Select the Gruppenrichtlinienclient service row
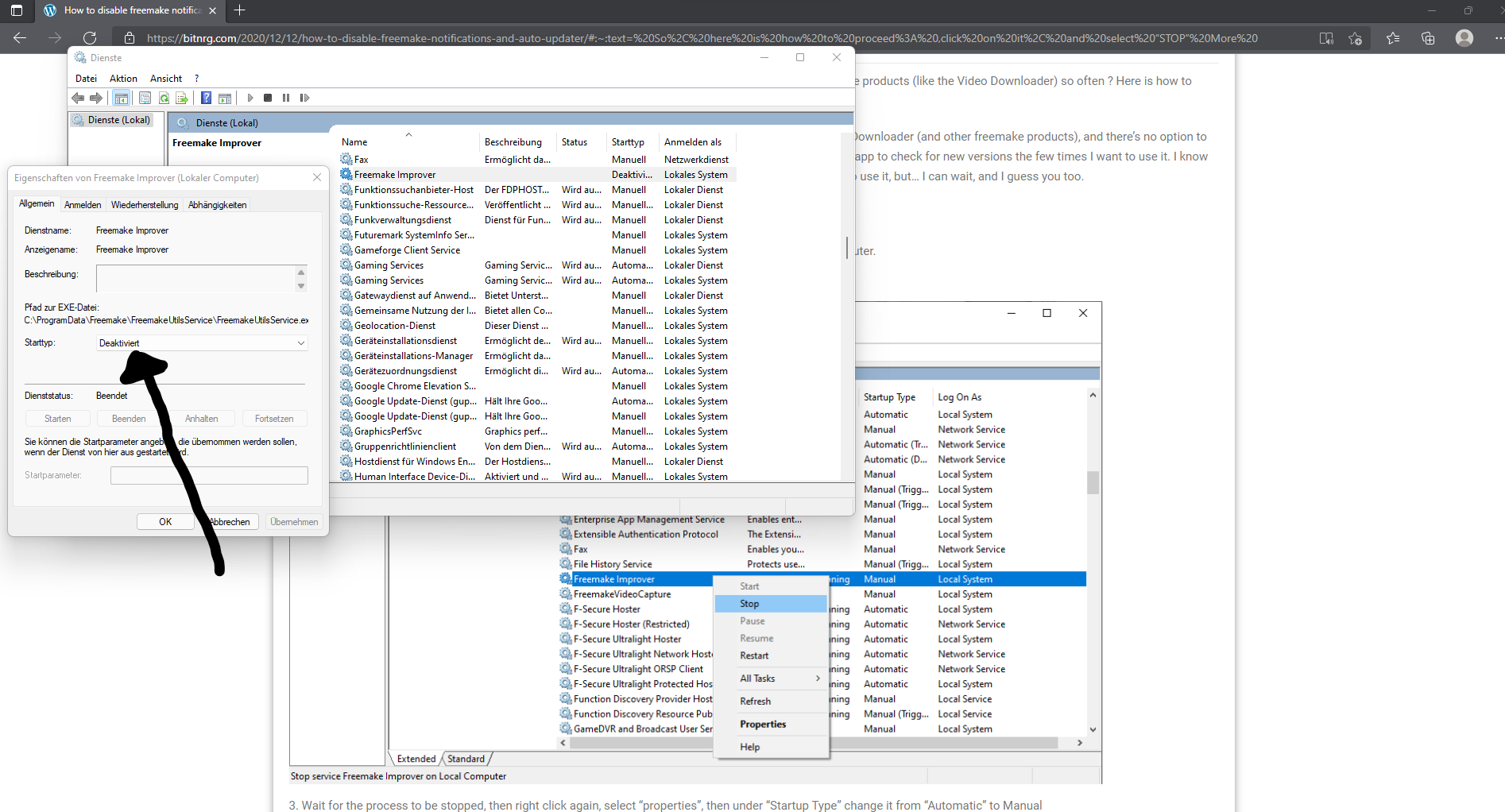The image size is (1505, 812). pos(537,447)
